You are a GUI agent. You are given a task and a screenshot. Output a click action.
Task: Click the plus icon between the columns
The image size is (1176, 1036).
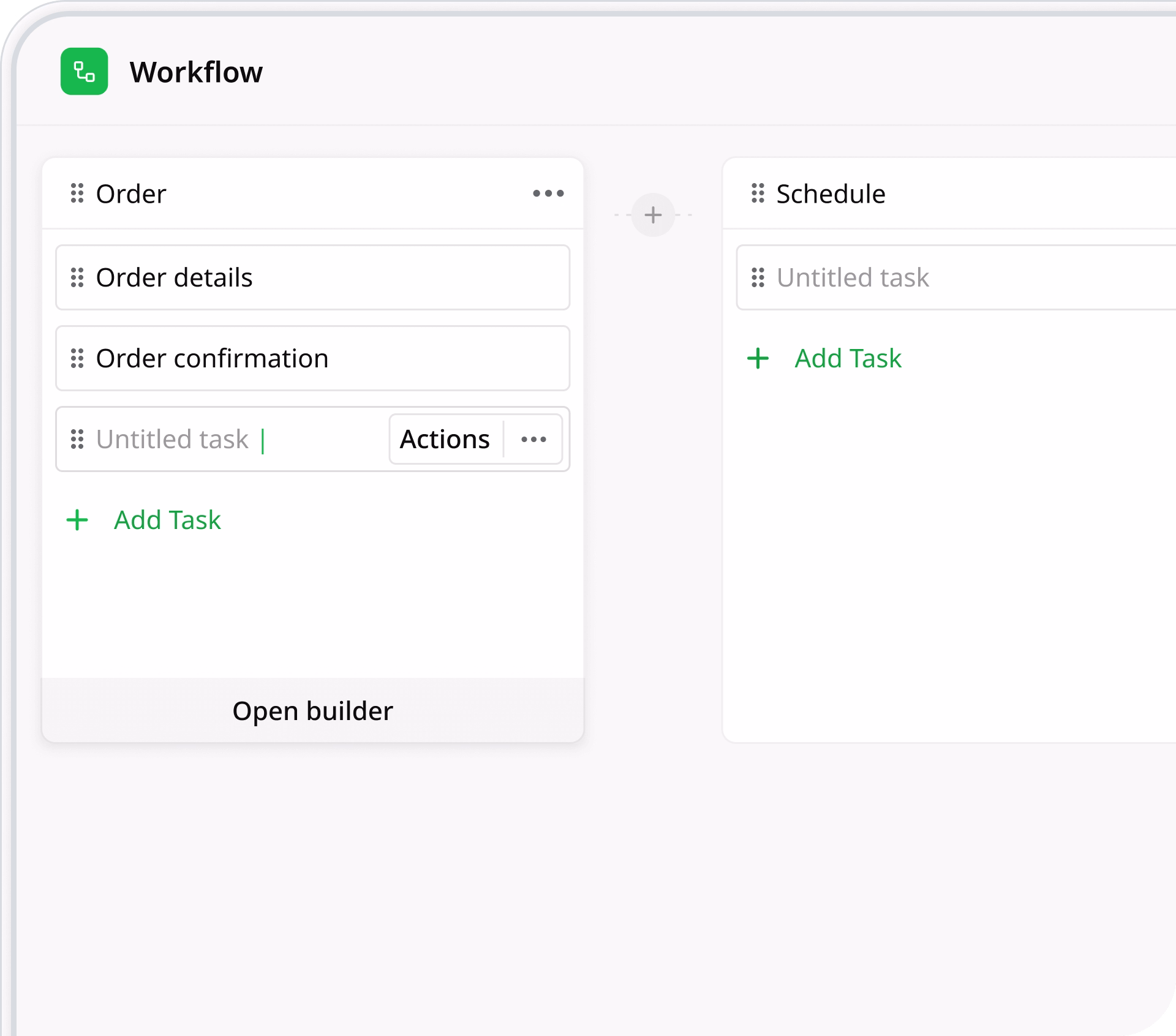(x=653, y=215)
